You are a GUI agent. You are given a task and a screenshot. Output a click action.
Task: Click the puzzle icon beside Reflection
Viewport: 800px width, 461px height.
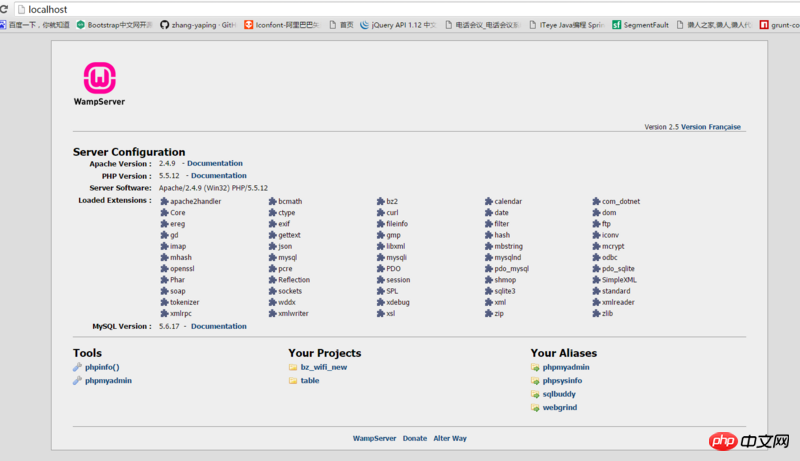click(272, 280)
